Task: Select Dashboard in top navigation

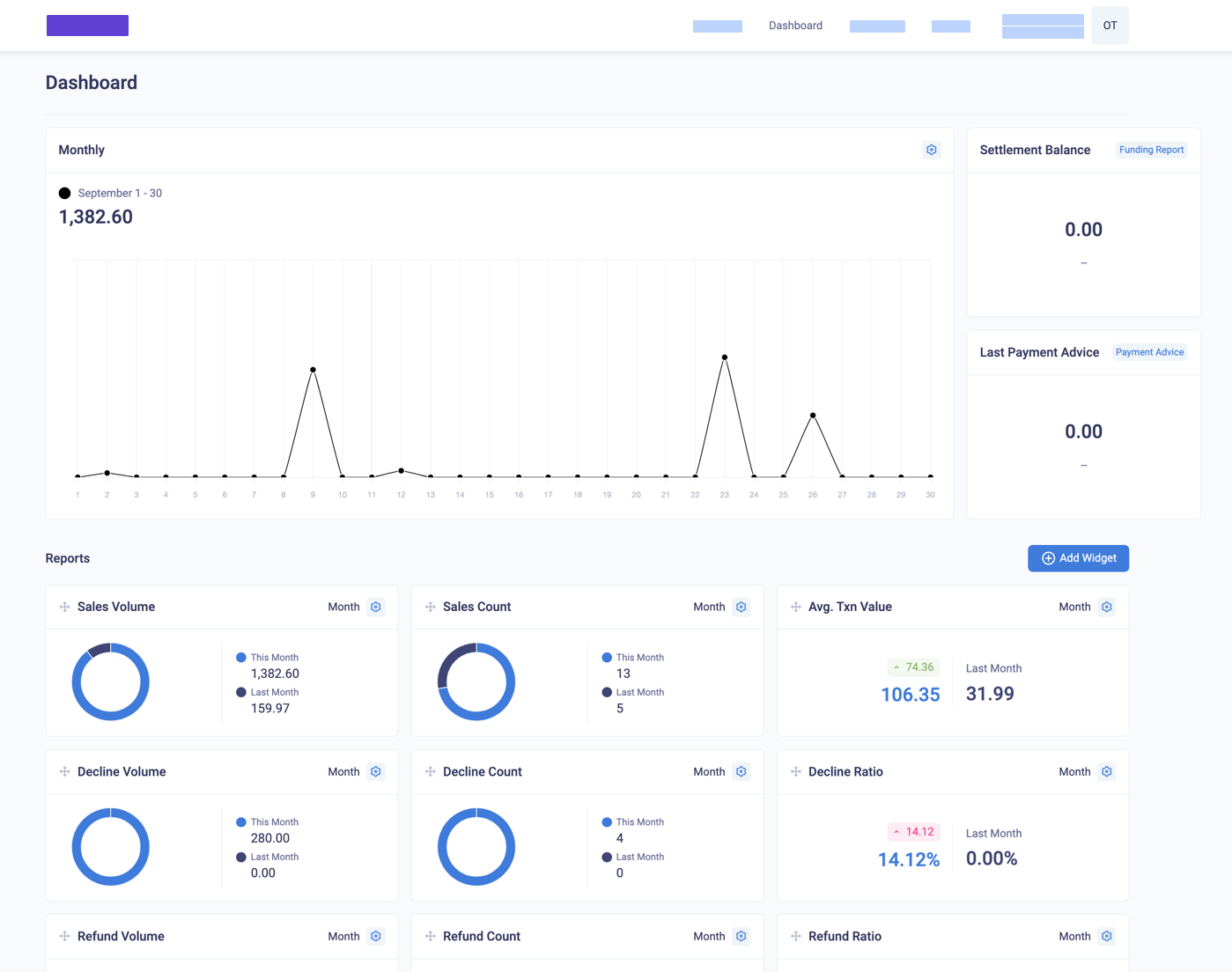Action: (x=795, y=26)
